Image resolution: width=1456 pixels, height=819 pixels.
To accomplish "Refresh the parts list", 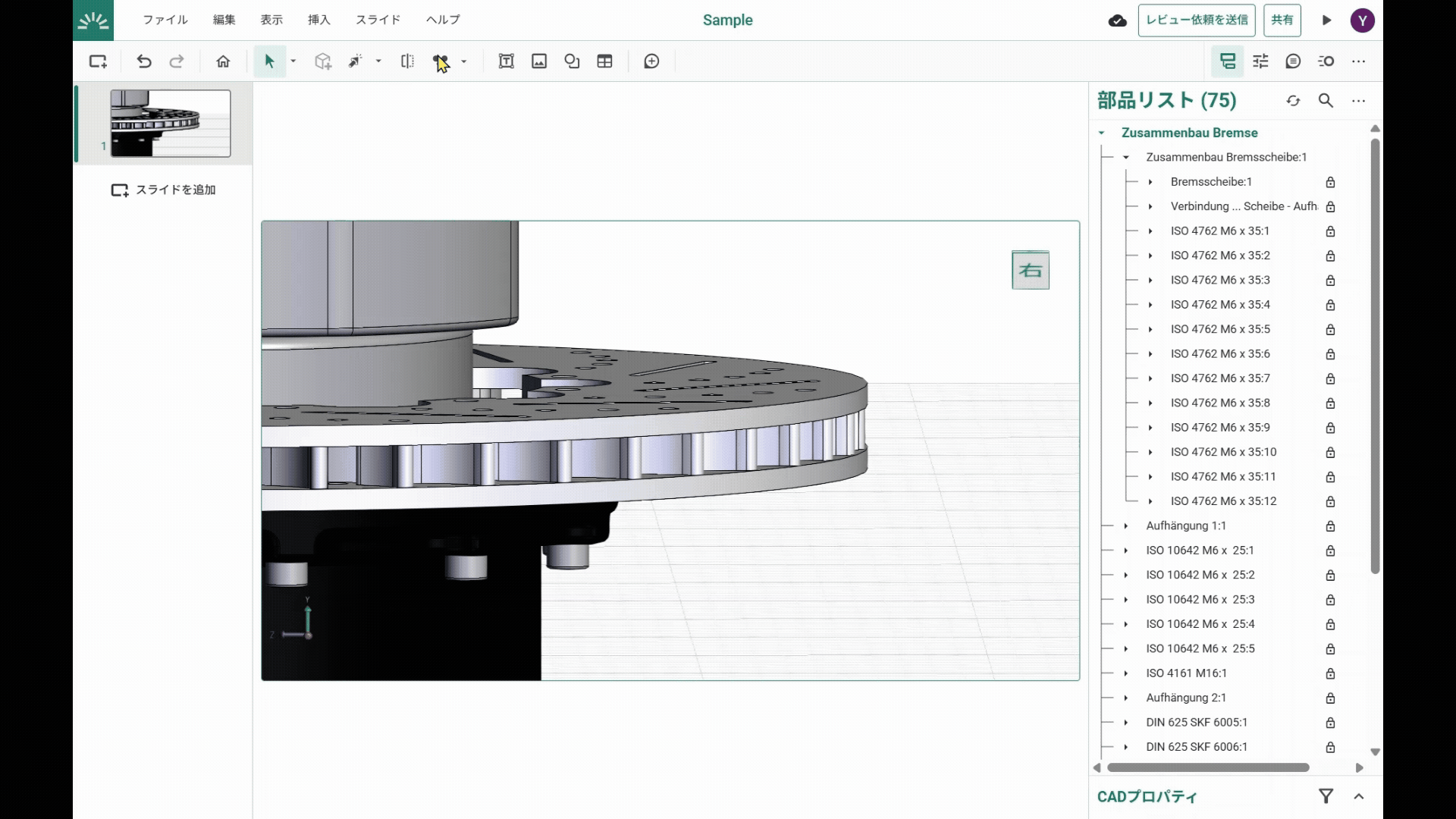I will [x=1293, y=100].
